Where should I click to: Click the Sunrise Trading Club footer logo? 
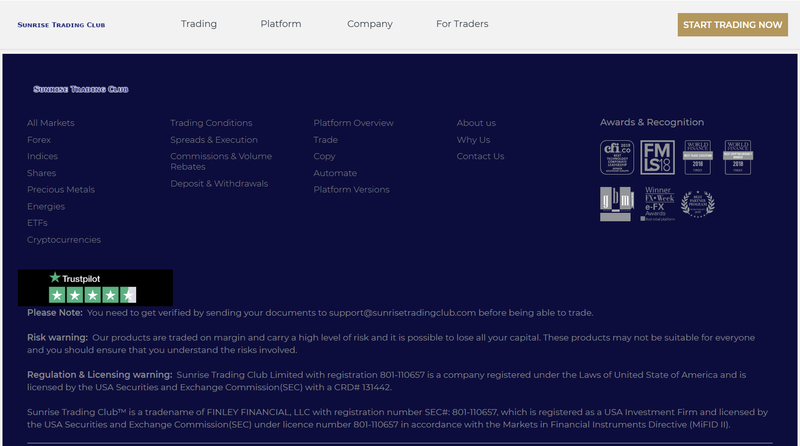point(81,89)
